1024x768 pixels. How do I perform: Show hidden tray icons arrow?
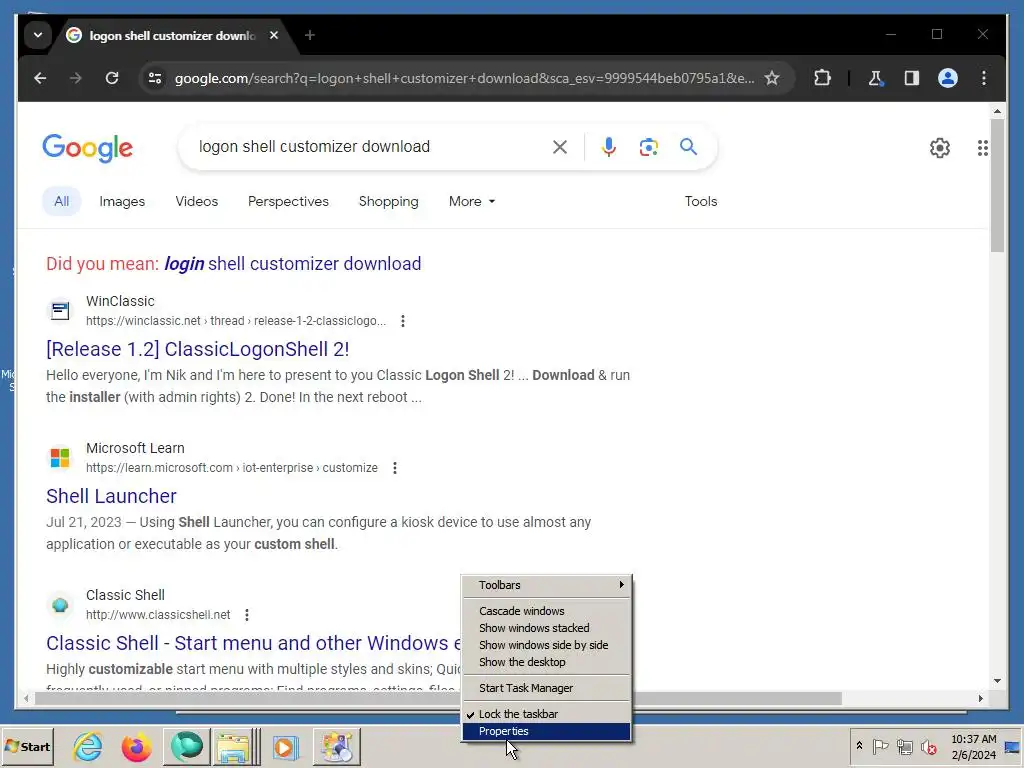859,746
